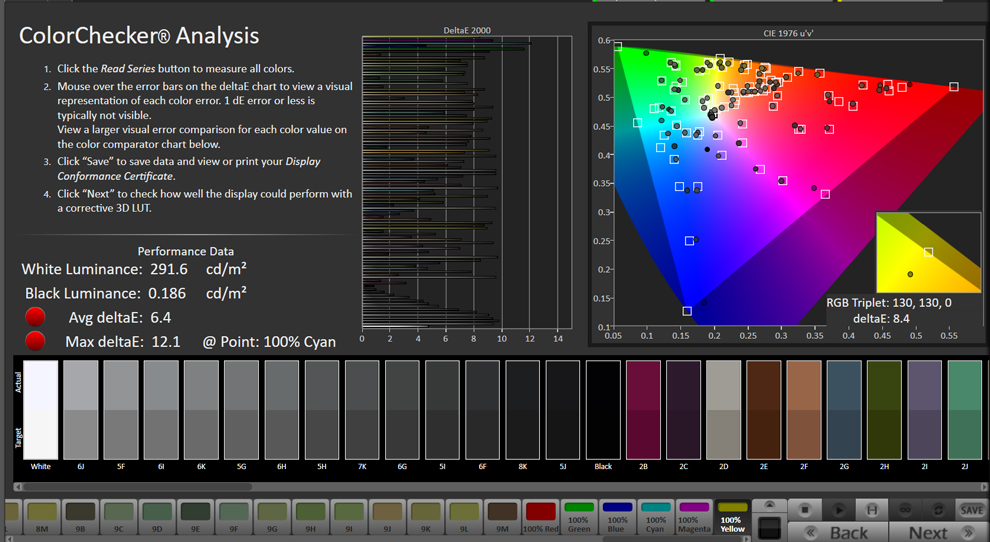Click right arrow of patch strip scrollbar

(748, 539)
